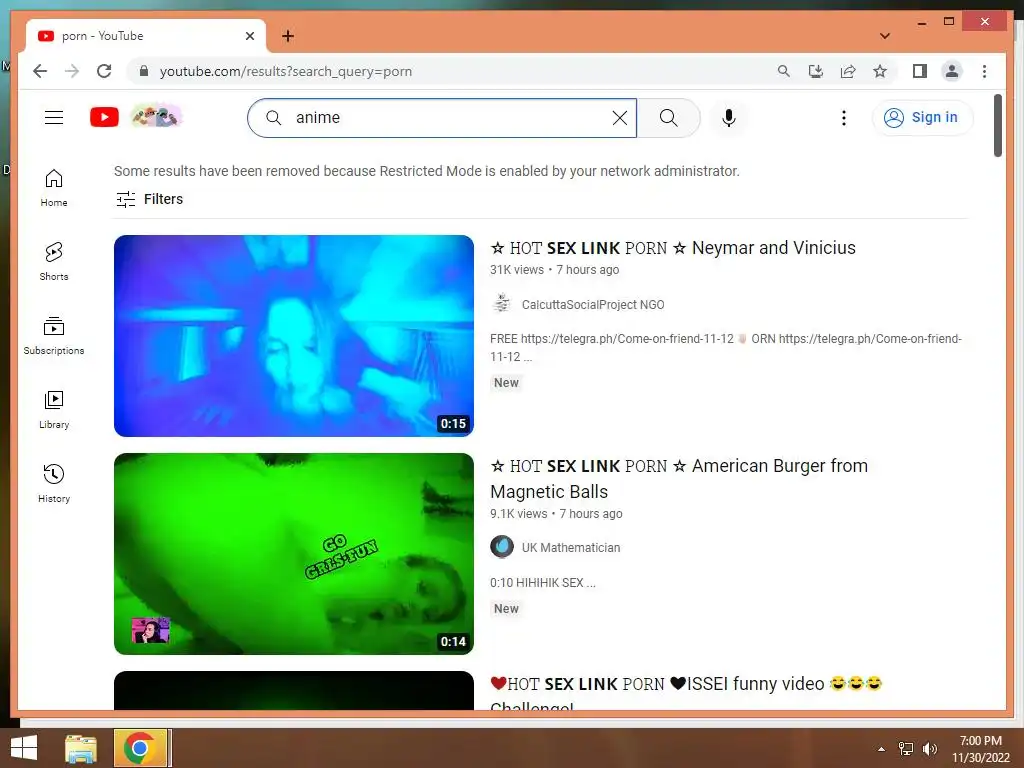
Task: Click the magnifier search button
Action: tap(668, 118)
